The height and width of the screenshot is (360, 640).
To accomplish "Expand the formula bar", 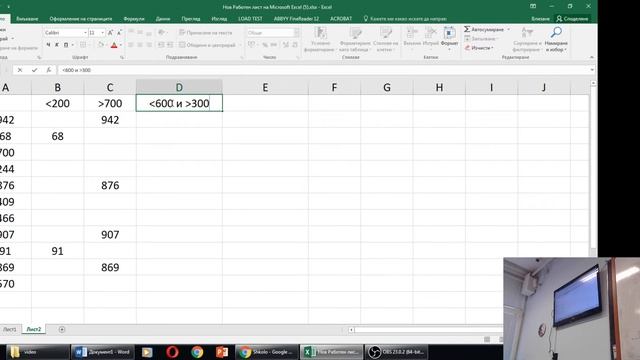I will (x=592, y=70).
